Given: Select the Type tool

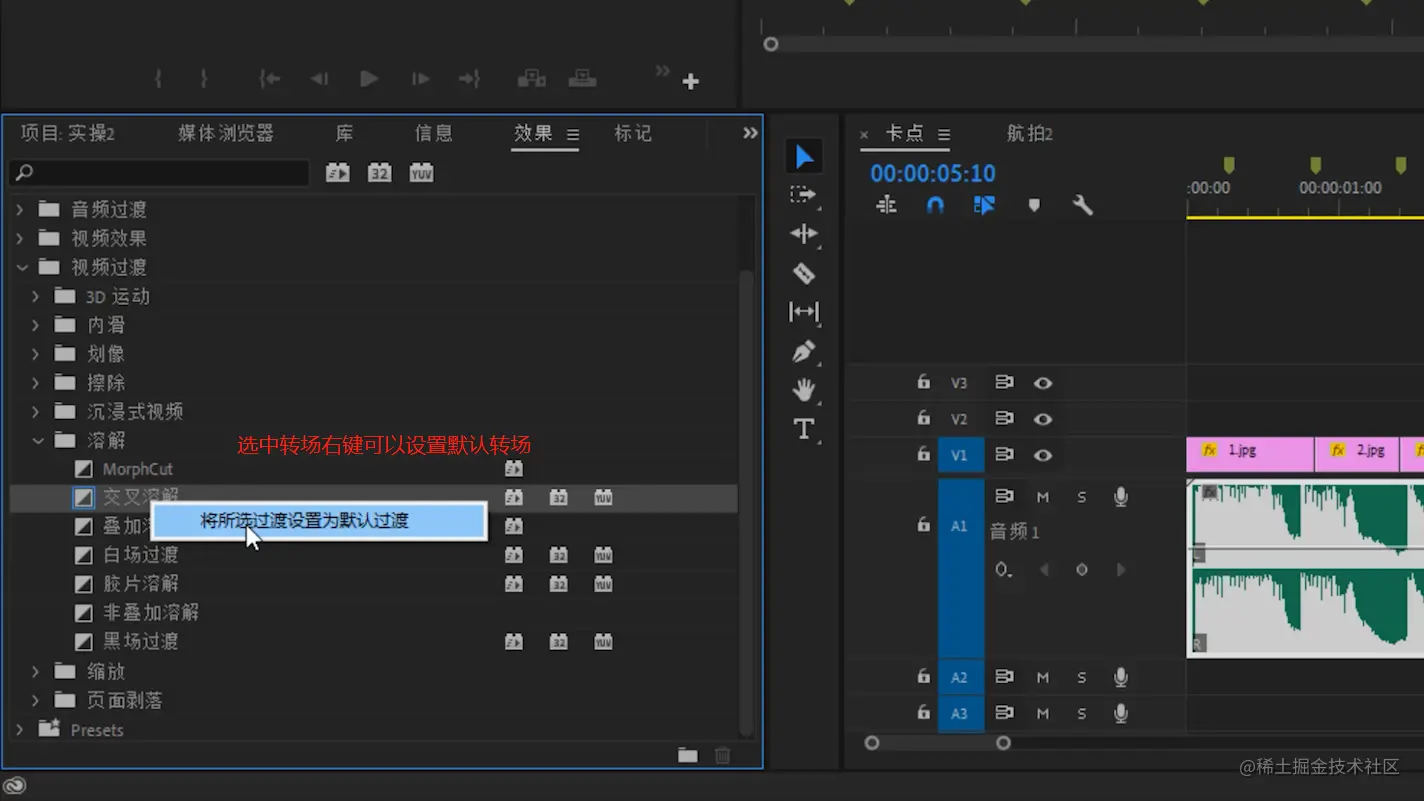Looking at the screenshot, I should tap(804, 429).
